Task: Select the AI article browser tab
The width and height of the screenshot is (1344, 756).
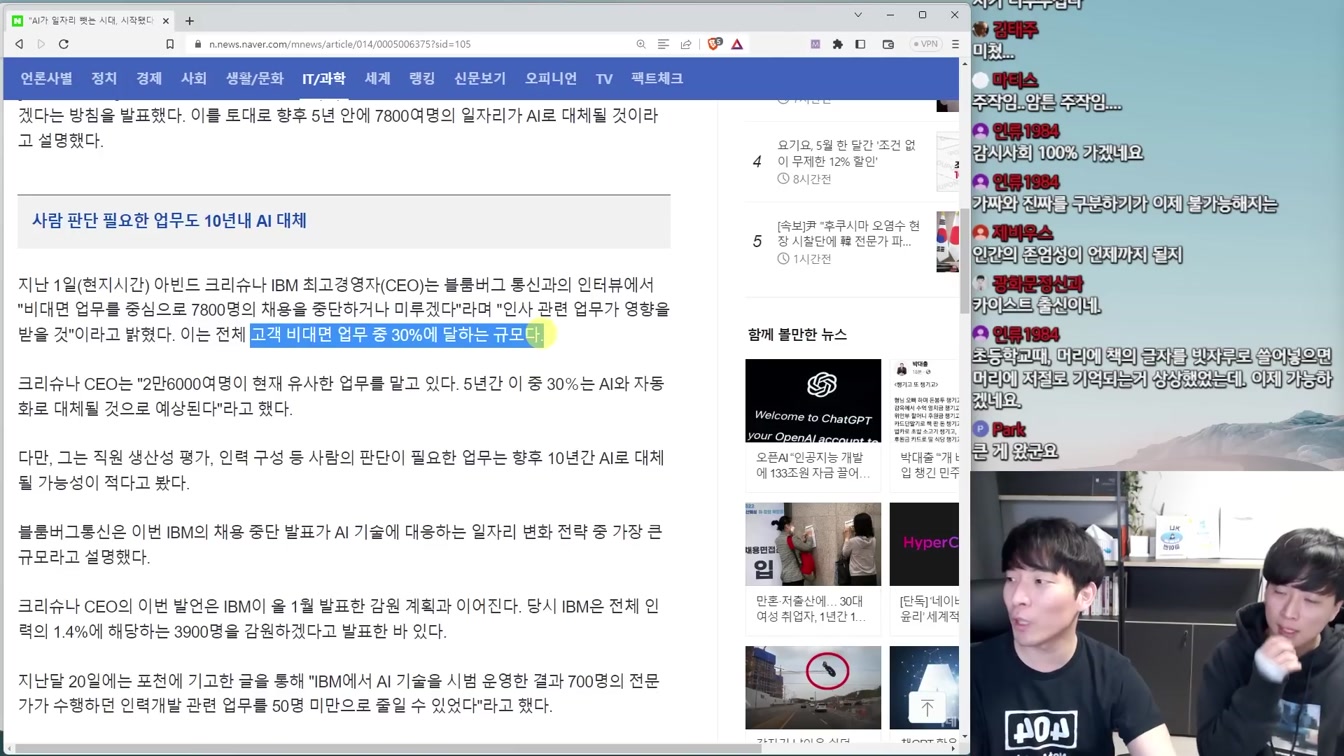Action: coord(91,20)
